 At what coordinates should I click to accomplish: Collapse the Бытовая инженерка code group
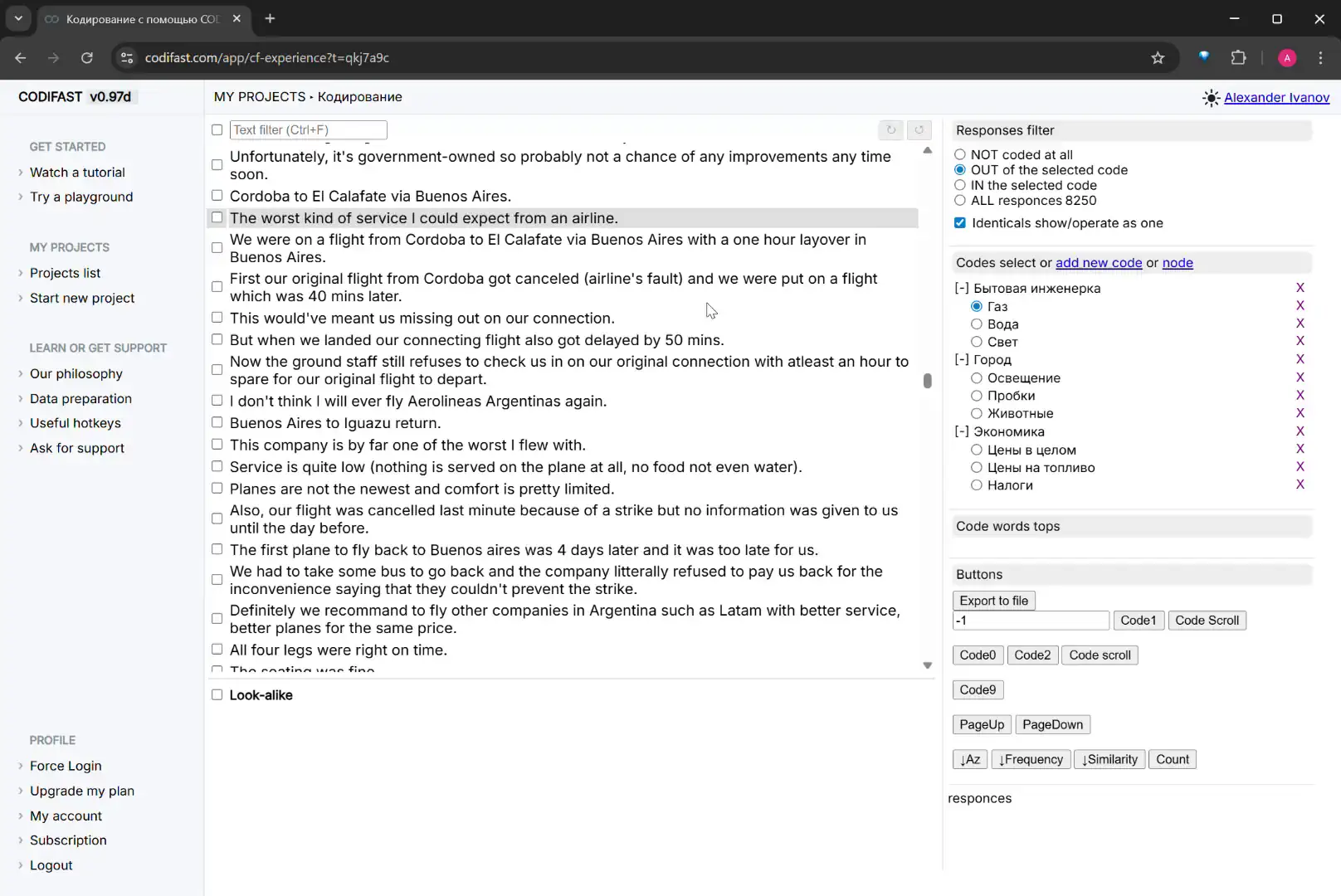click(962, 289)
